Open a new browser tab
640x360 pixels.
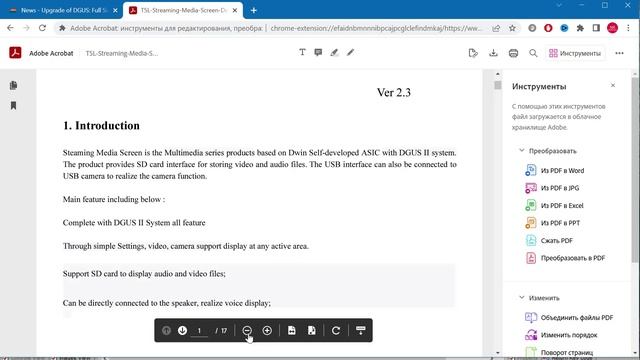[x=253, y=11]
